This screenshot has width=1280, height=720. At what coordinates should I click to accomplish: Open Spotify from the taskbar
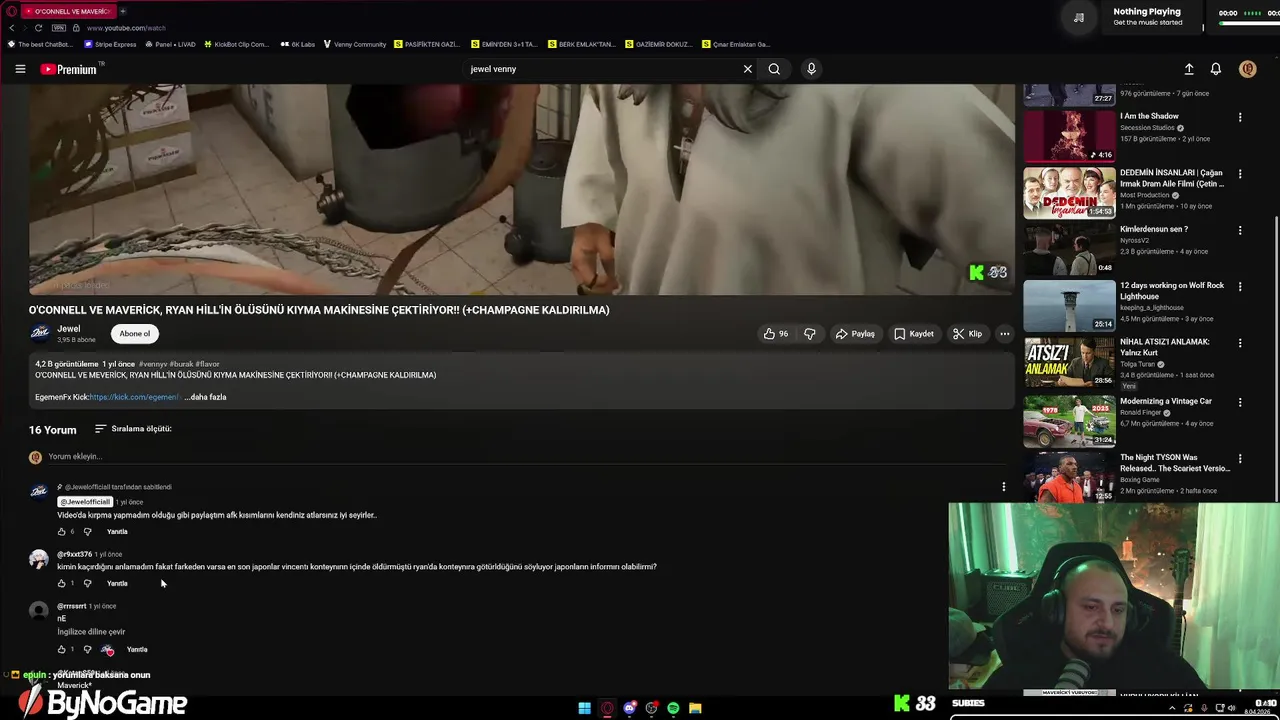coord(673,708)
